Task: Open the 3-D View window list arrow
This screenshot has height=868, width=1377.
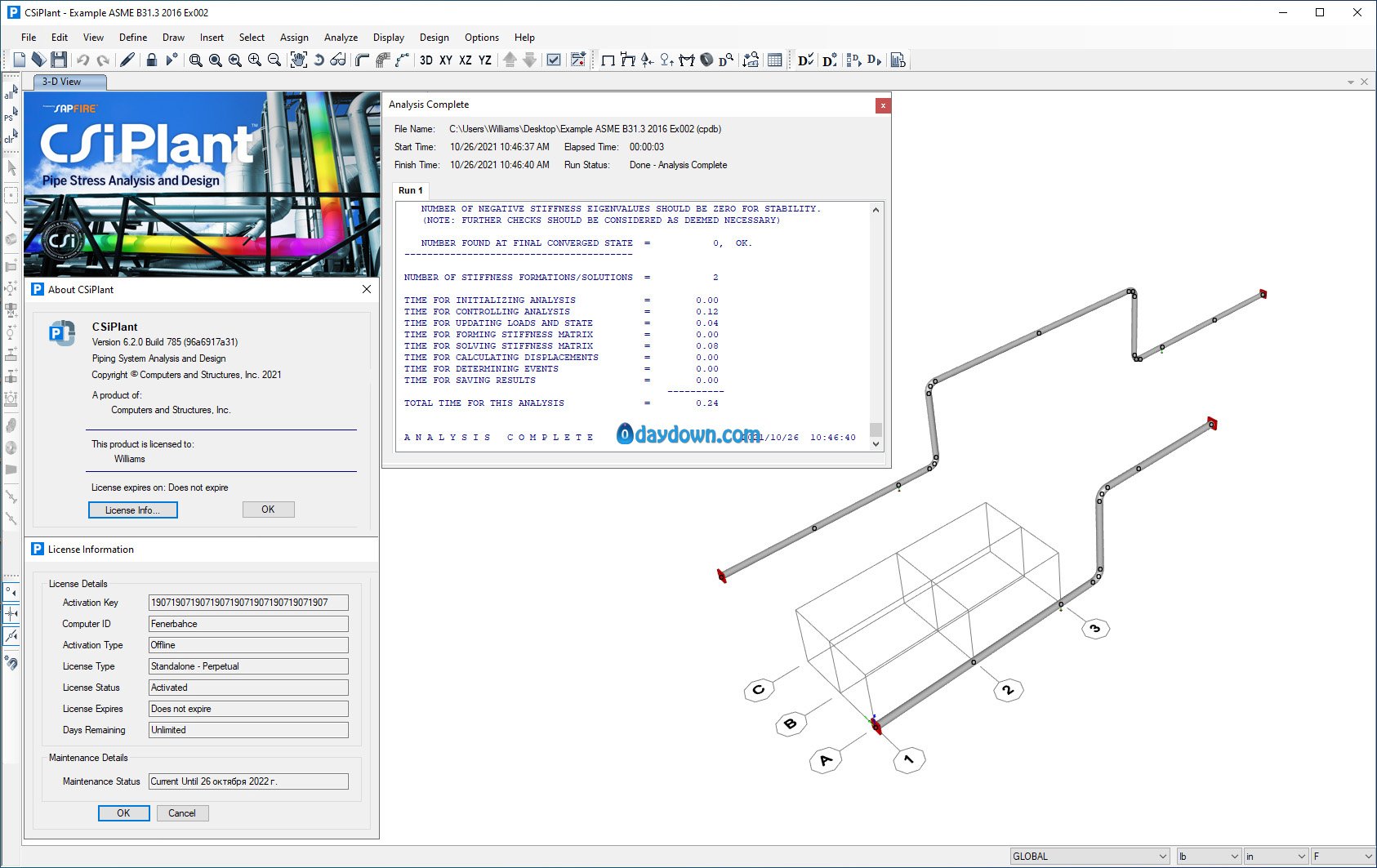Action: click(1351, 82)
